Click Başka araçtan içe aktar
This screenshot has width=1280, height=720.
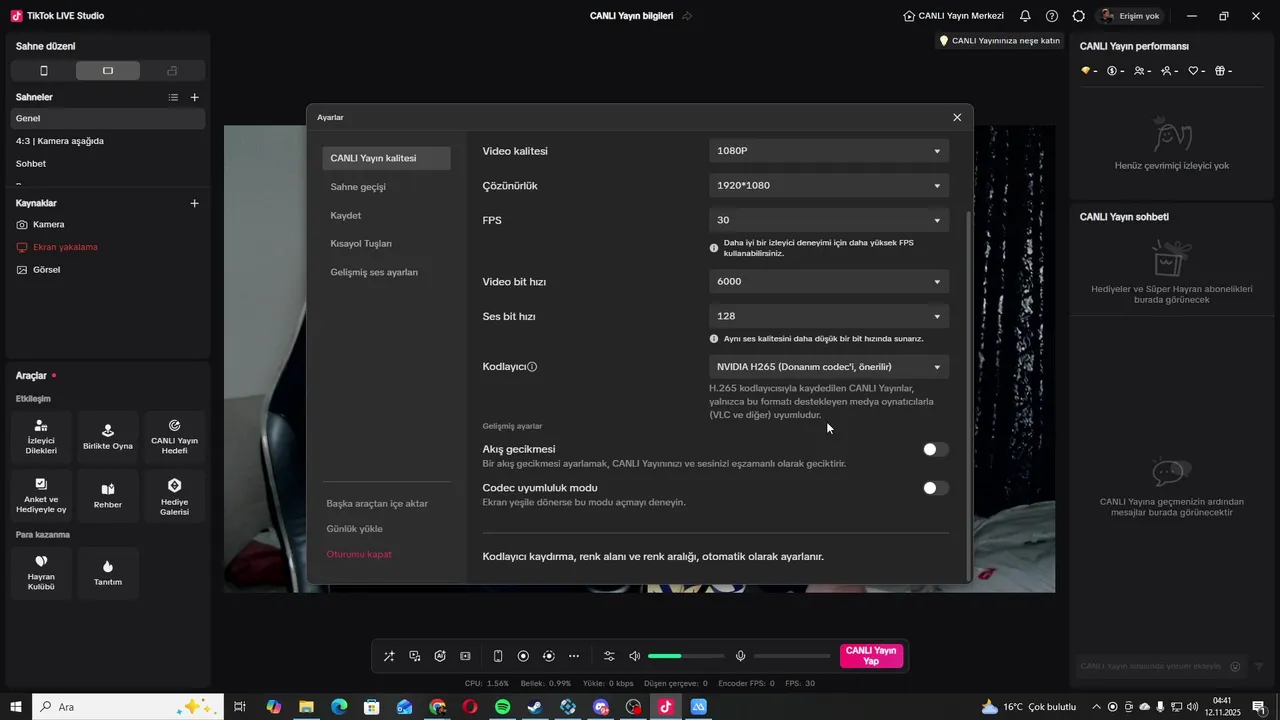tap(377, 503)
